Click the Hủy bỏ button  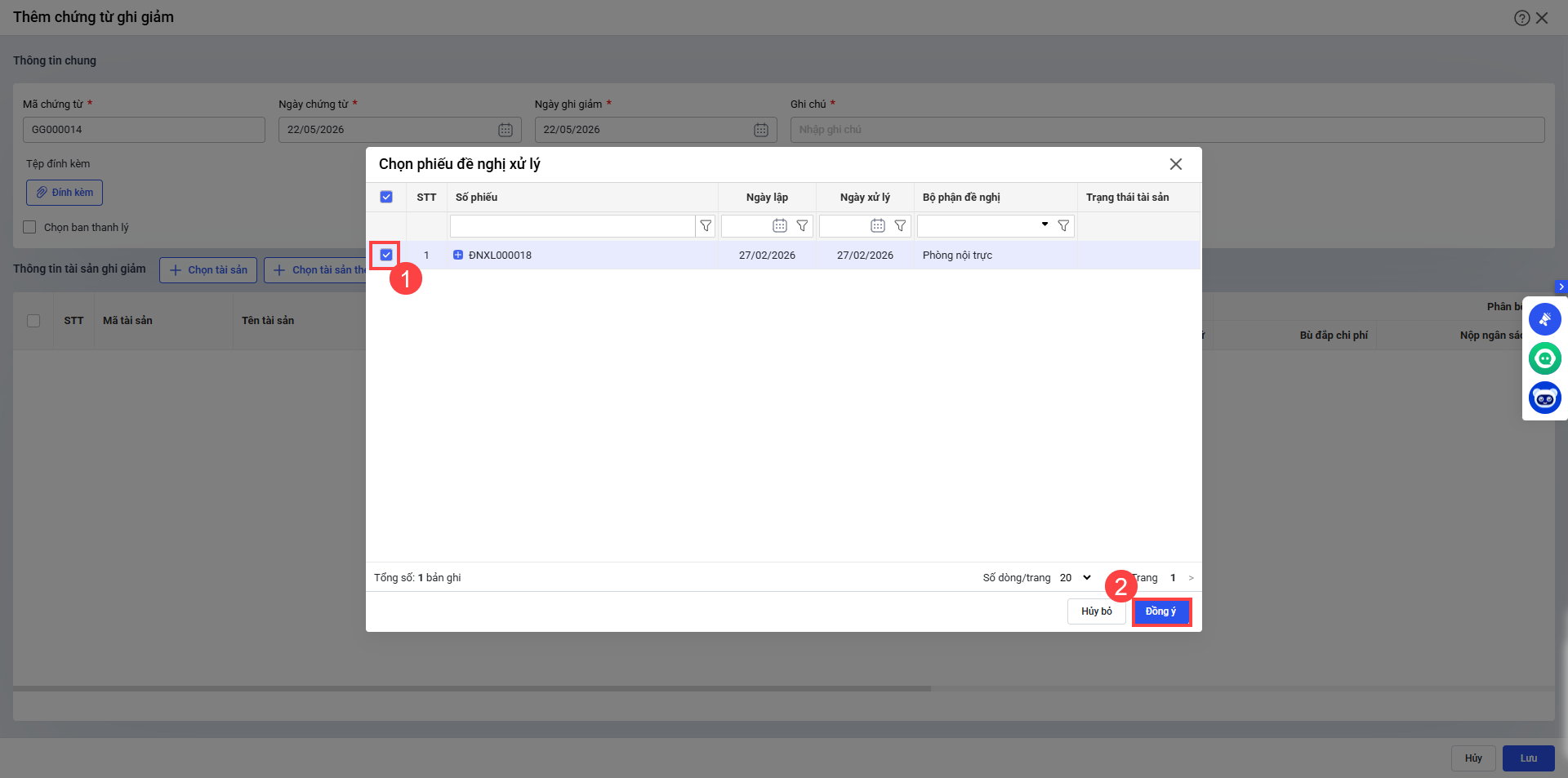[x=1096, y=611]
